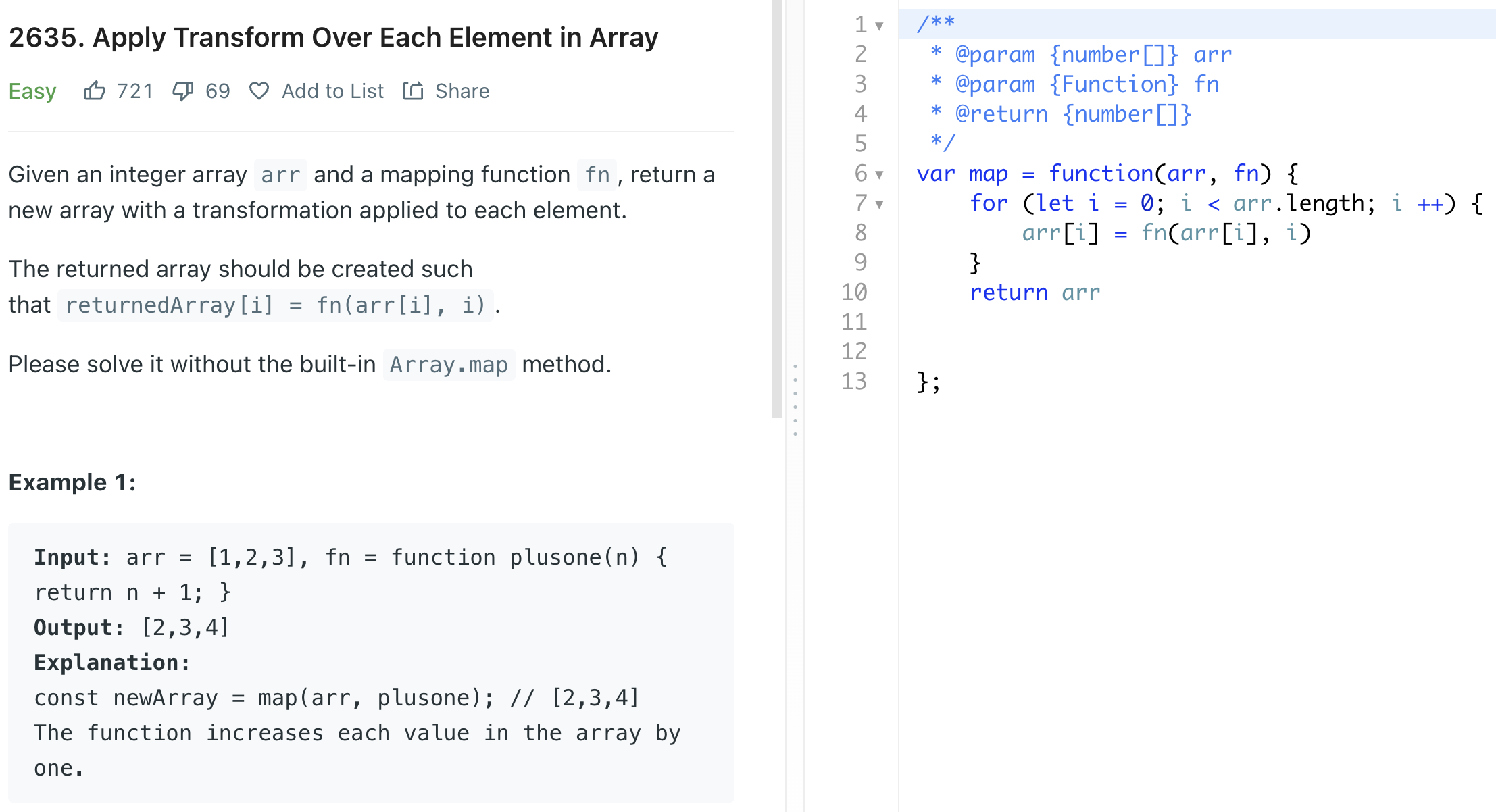Toggle the fold arrow beside line 7
Screen dimensions: 1496x812
pos(878,204)
